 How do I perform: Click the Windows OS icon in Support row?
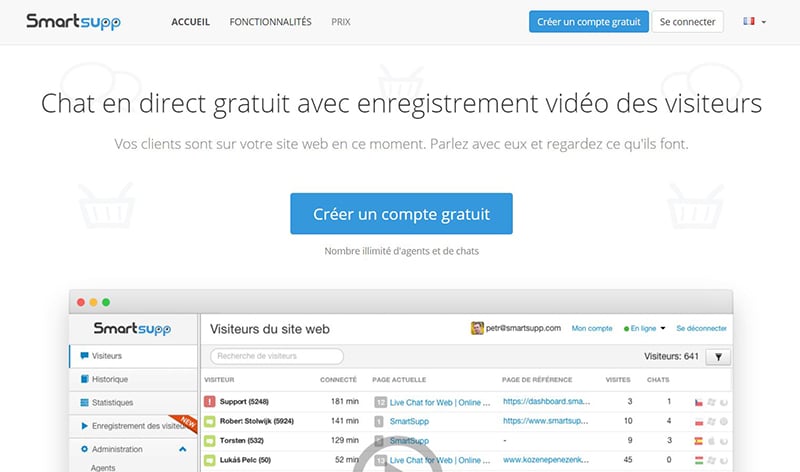[x=711, y=402]
